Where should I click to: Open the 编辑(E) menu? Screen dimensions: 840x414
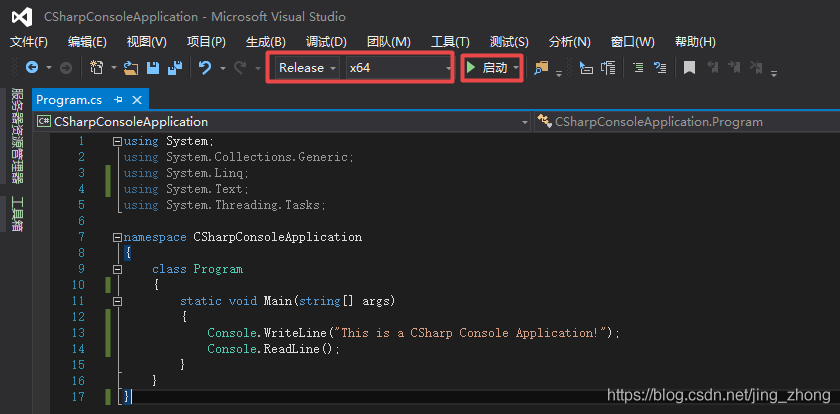tap(87, 42)
